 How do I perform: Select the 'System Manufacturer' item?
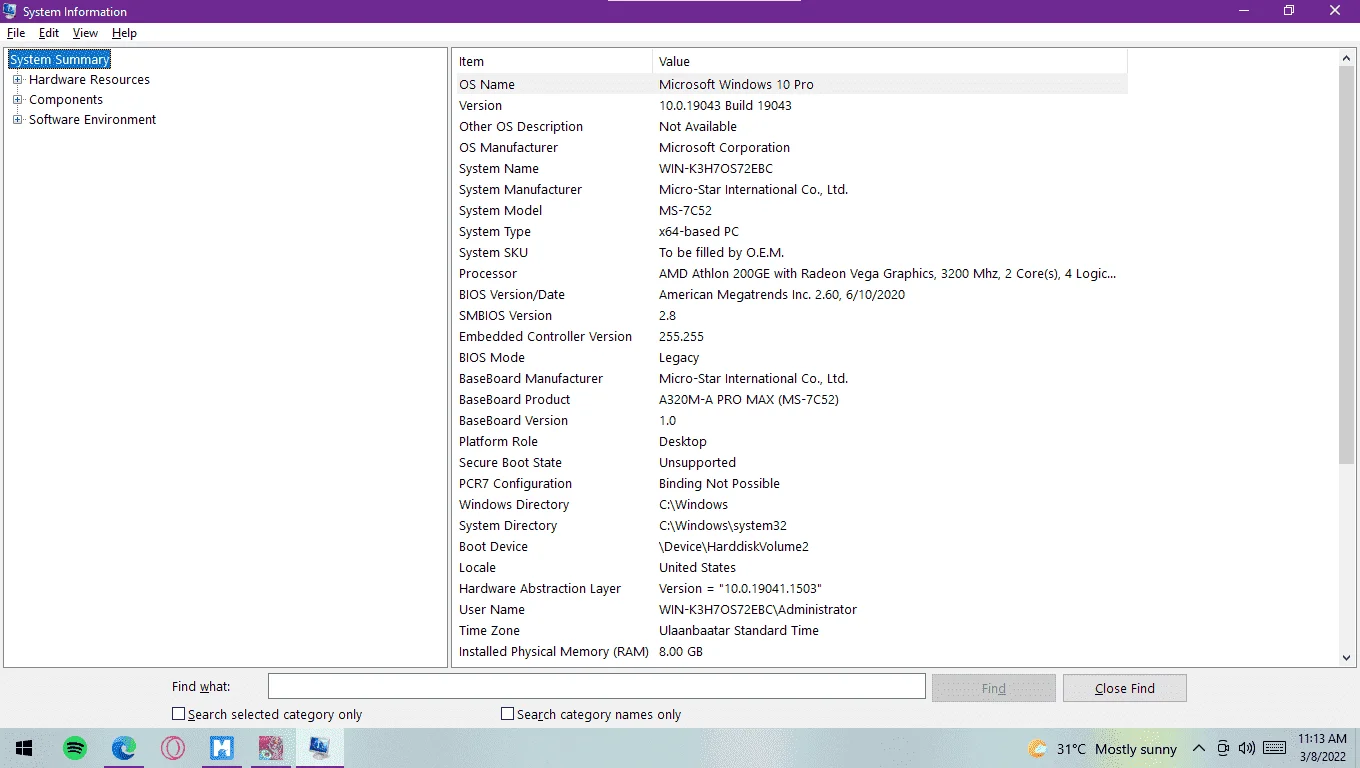click(x=520, y=190)
